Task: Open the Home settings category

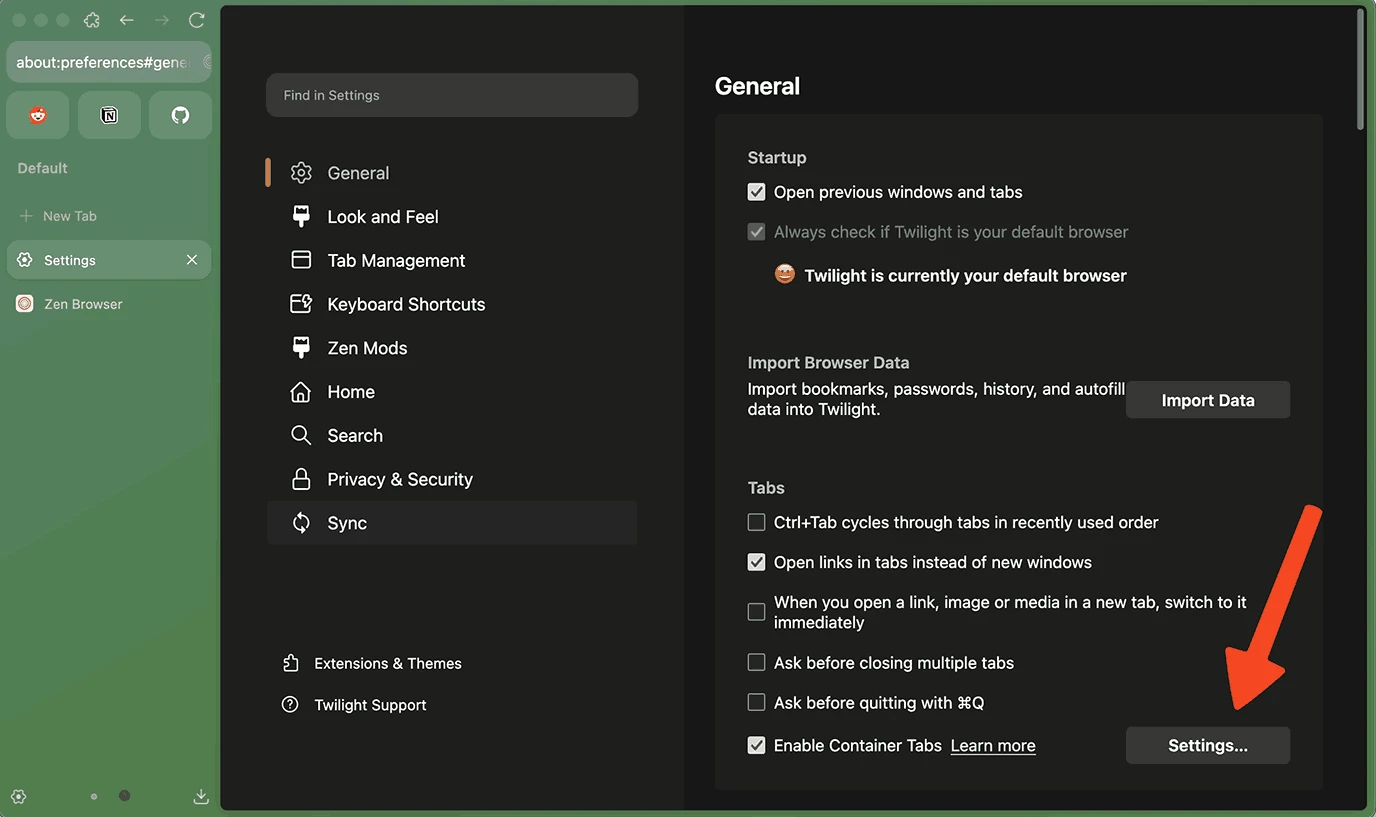Action: (x=452, y=392)
